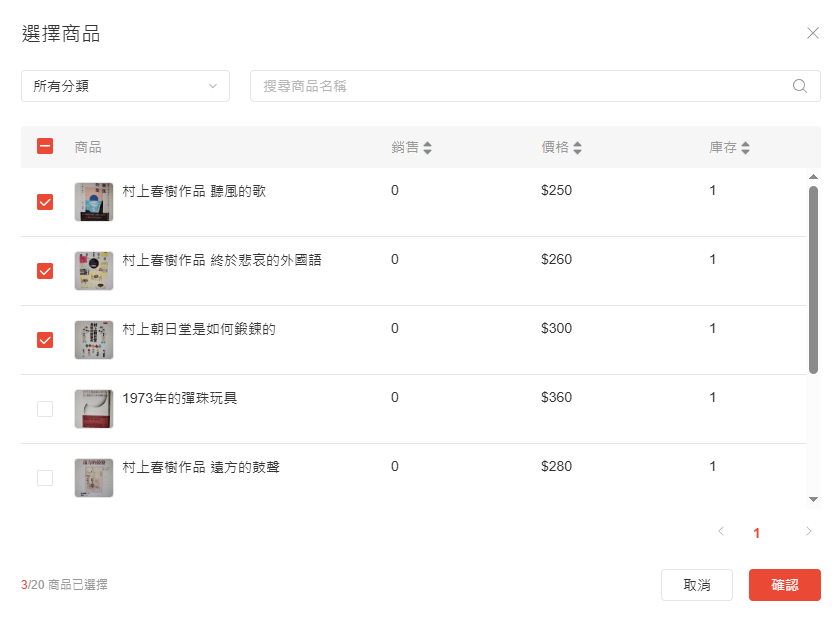This screenshot has height=619, width=839.
Task: Uncheck 村上朝日堂是如何鍛鍊的
Action: [45, 340]
